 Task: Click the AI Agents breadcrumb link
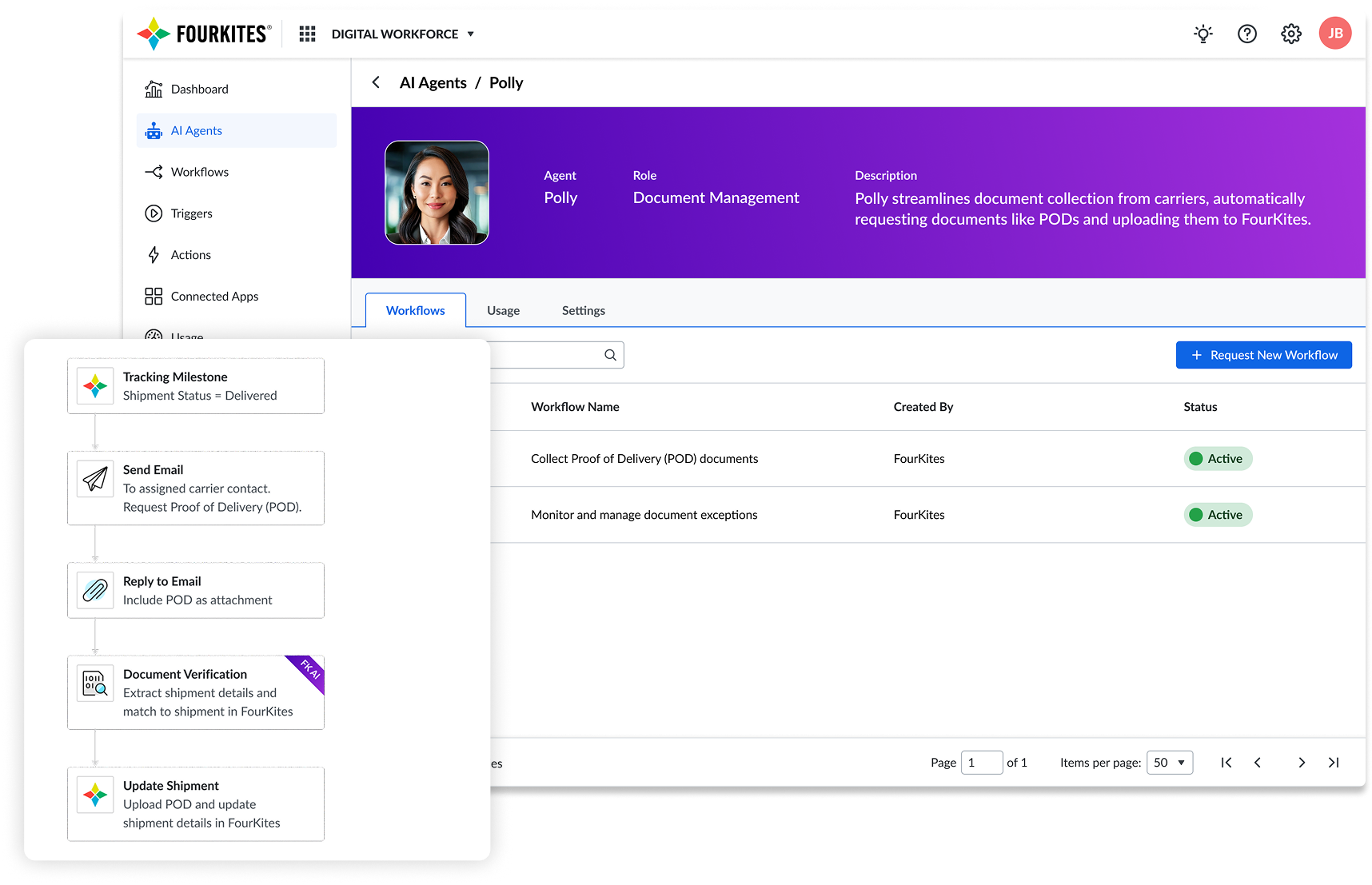[x=433, y=83]
